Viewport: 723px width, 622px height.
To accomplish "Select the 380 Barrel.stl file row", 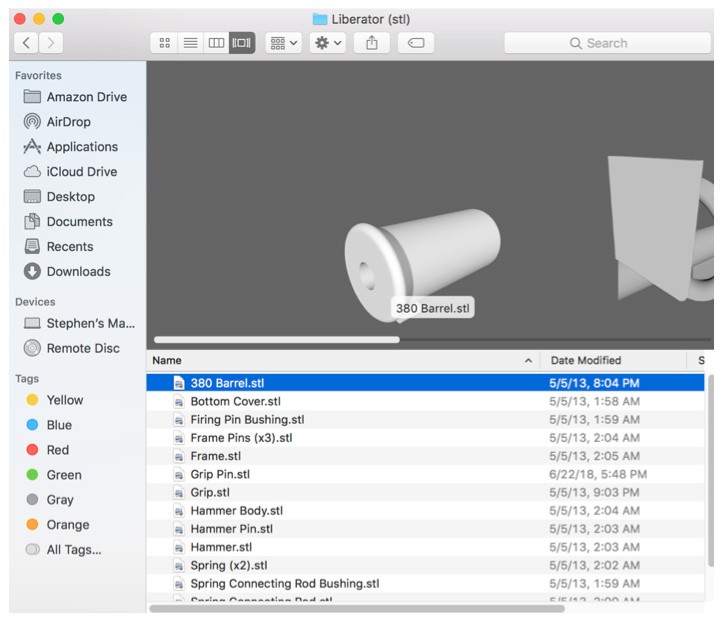I will point(425,383).
